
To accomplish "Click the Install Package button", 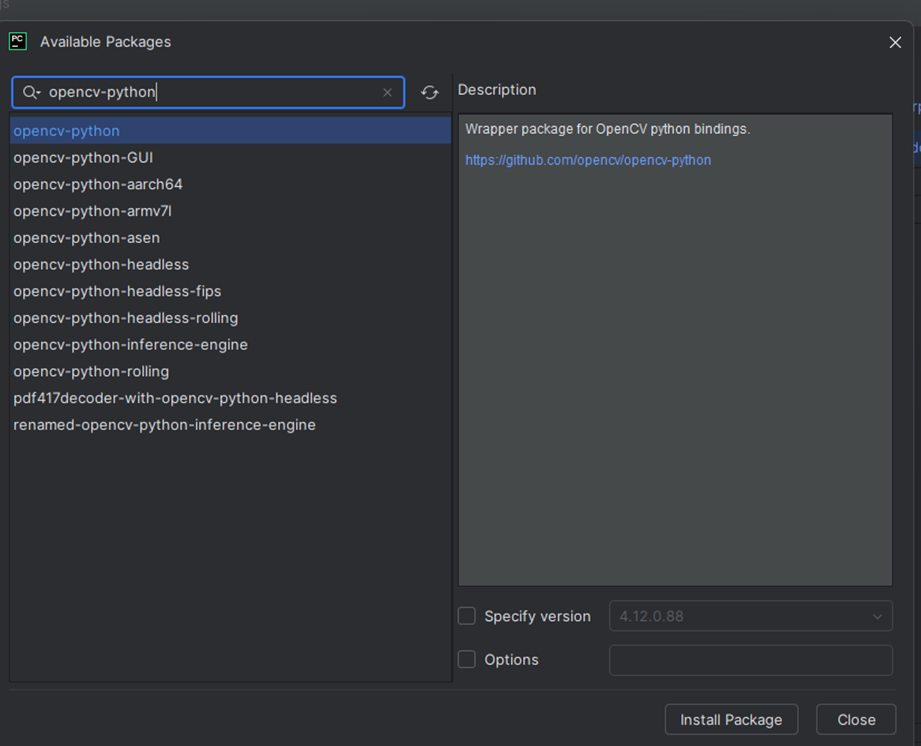I will coord(731,720).
